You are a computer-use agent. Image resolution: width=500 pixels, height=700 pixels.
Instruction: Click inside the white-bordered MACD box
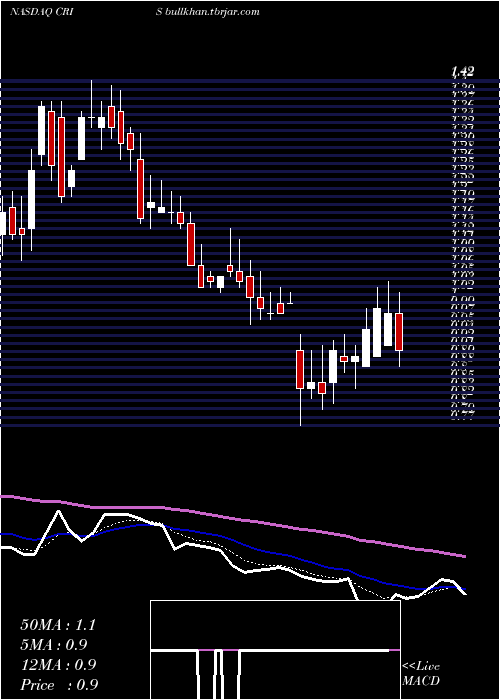275,650
